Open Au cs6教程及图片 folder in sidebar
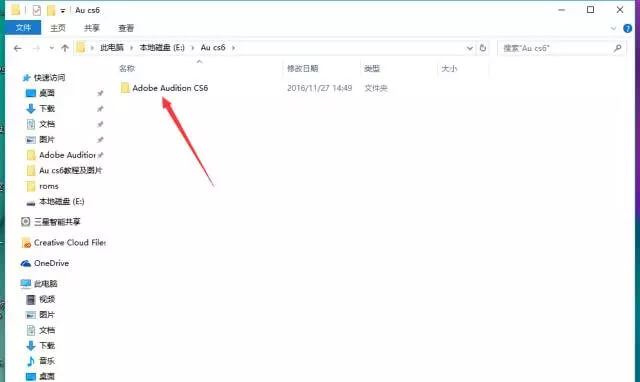Image resolution: width=640 pixels, height=382 pixels. point(70,171)
